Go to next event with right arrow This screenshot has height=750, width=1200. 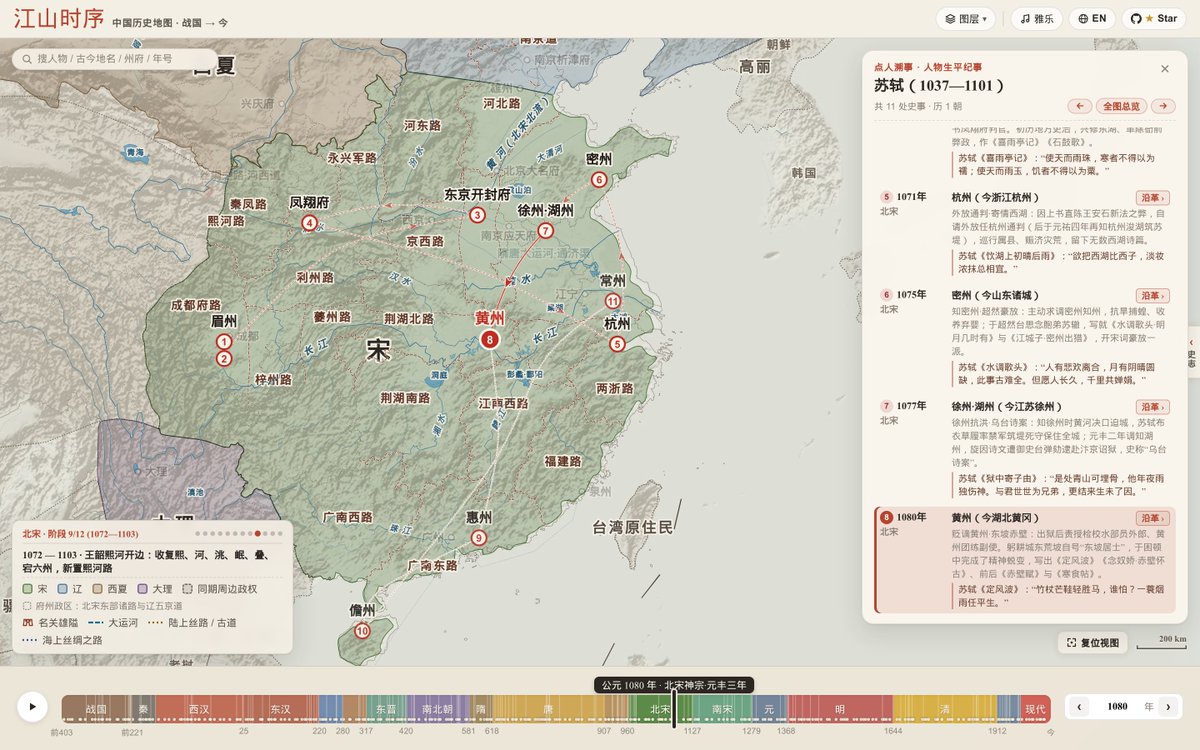1163,106
